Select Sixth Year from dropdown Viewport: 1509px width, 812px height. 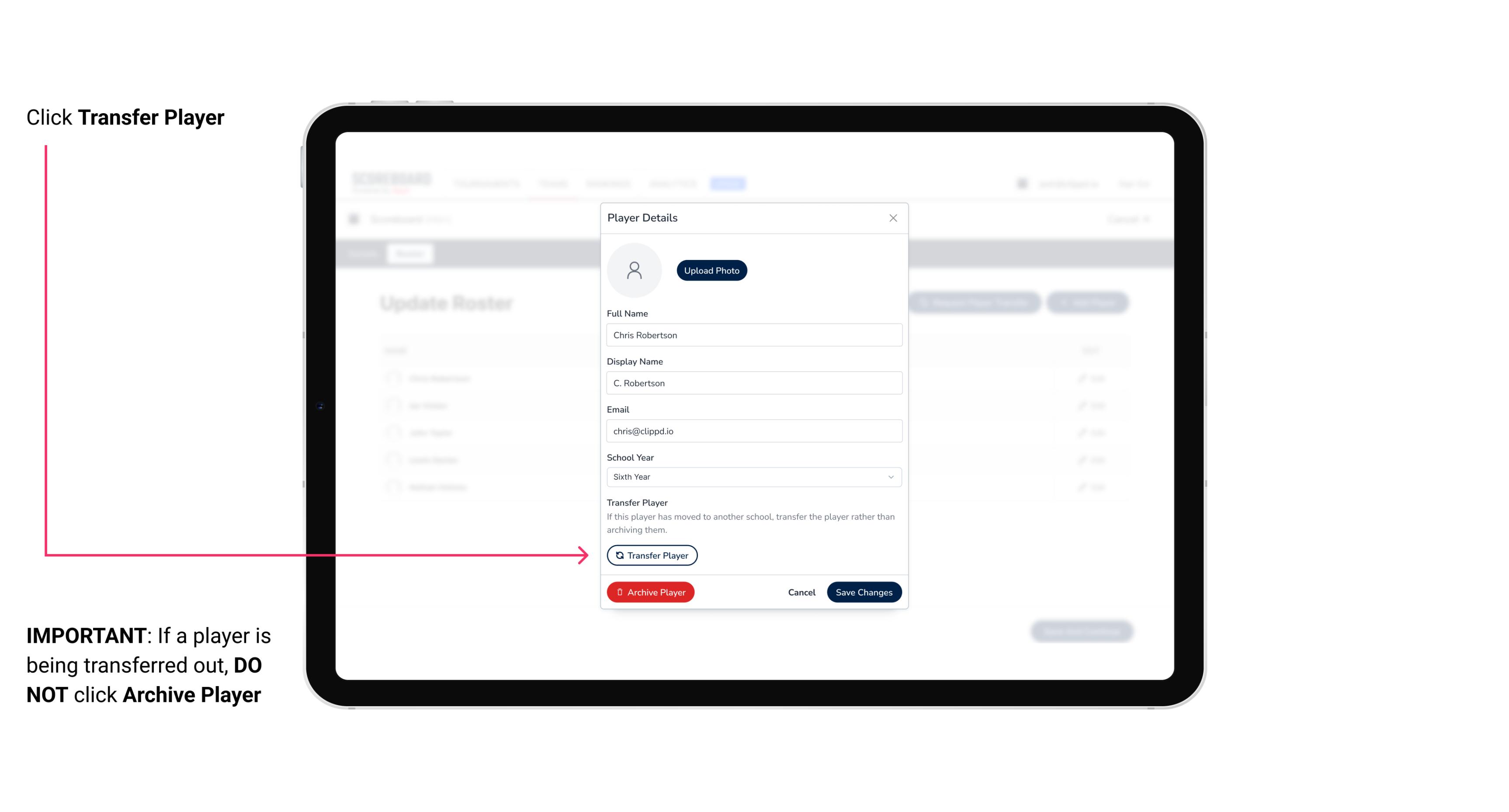coord(752,476)
